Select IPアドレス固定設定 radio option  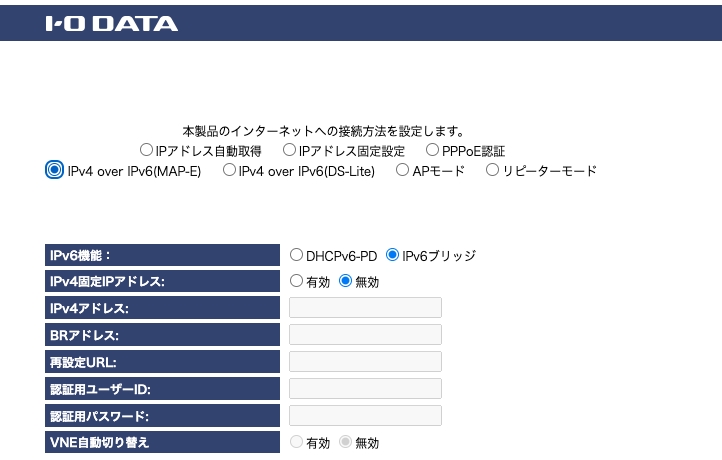pyautogui.click(x=289, y=150)
